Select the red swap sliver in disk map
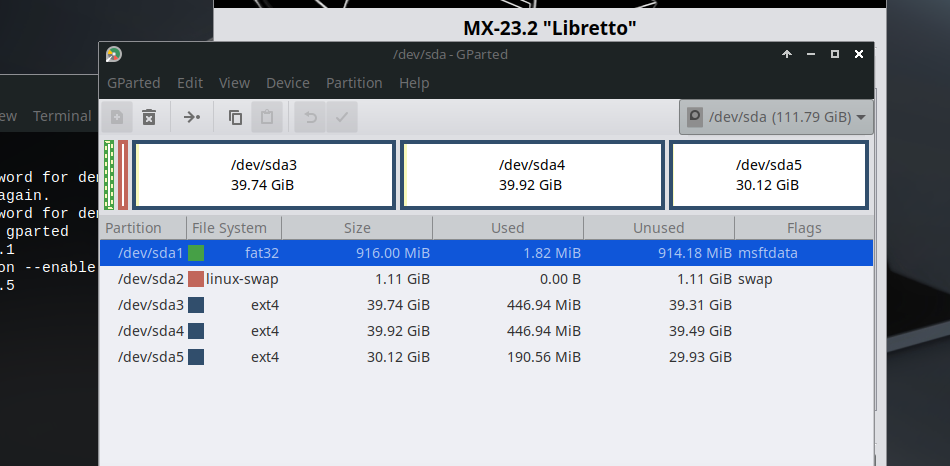950x466 pixels. pyautogui.click(x=123, y=175)
